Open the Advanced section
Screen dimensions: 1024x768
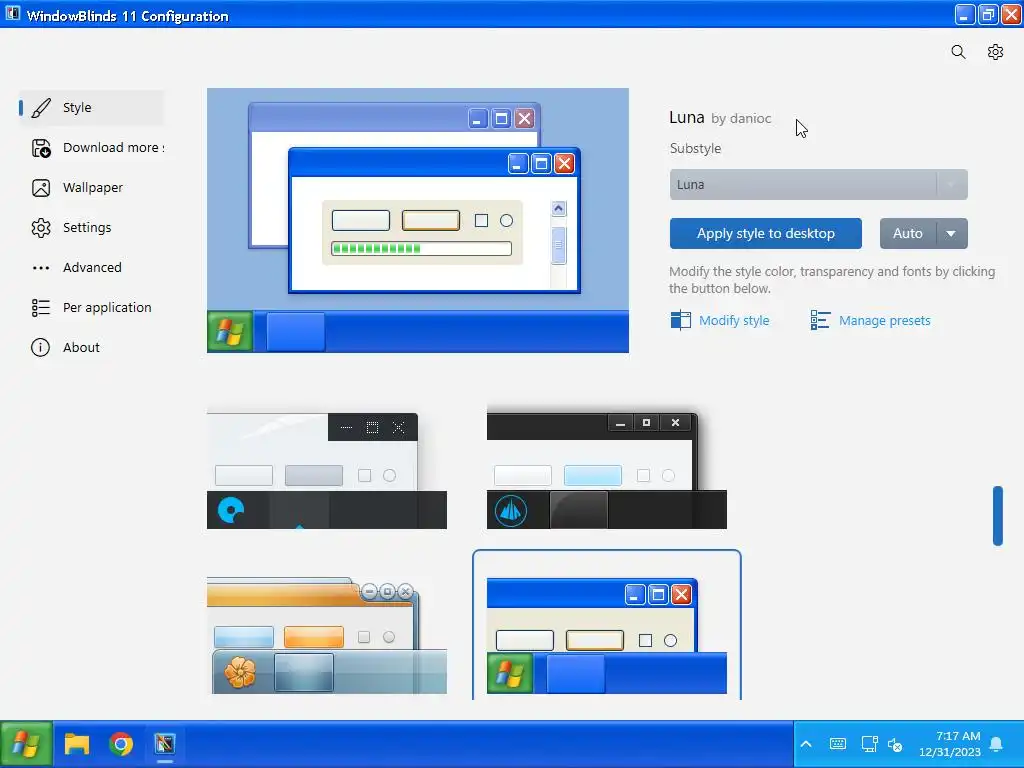click(92, 268)
